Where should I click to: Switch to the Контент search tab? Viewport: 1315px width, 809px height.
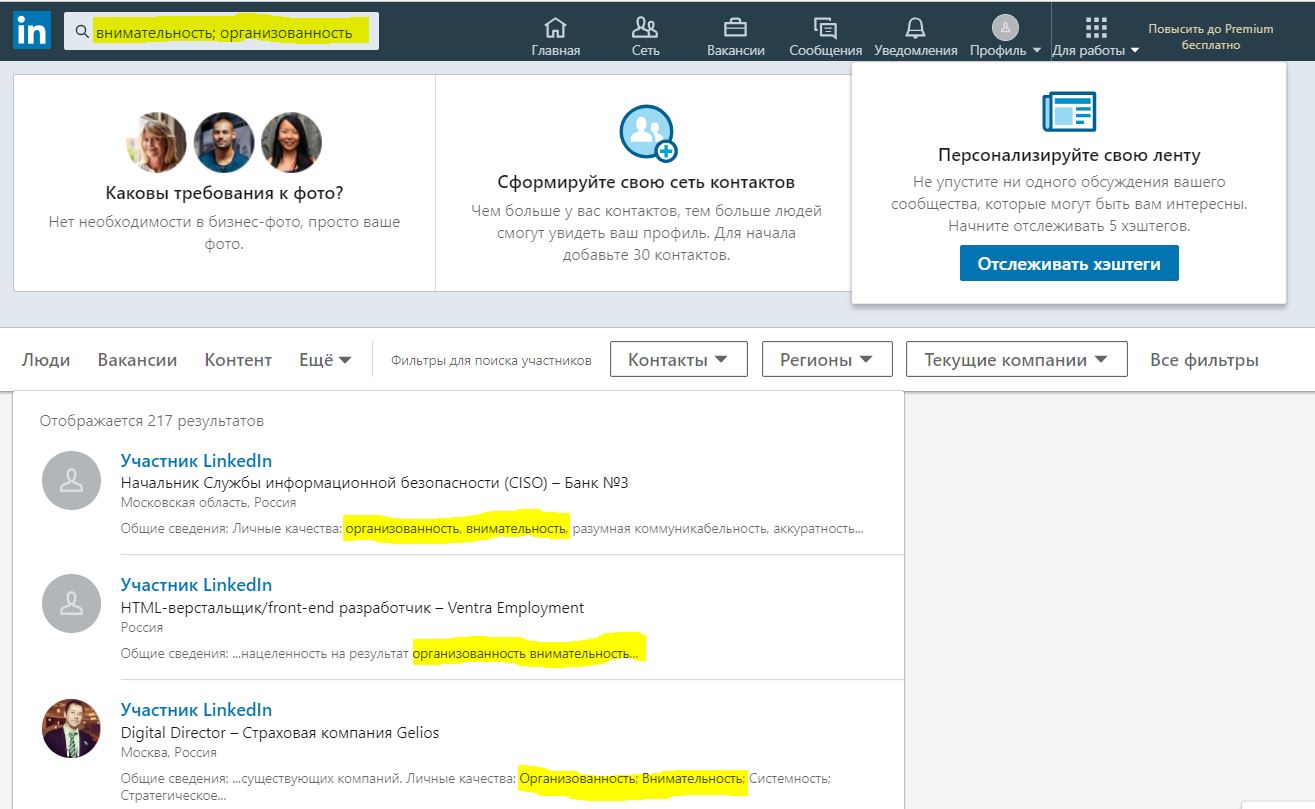click(x=238, y=360)
